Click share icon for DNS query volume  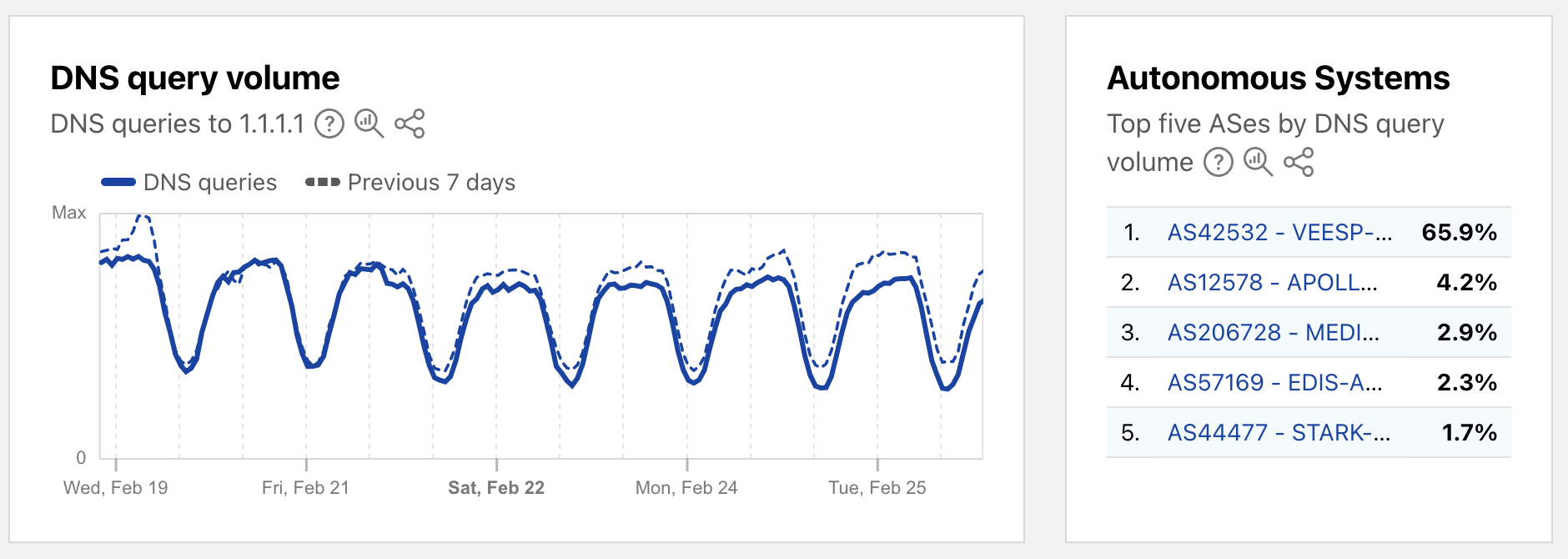(410, 123)
